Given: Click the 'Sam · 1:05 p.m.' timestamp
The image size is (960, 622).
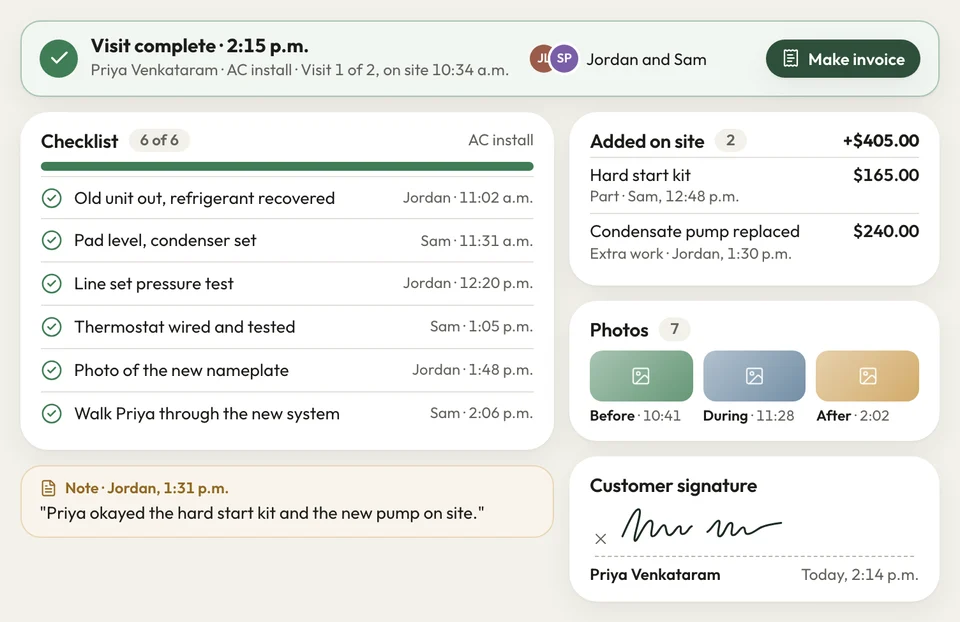Looking at the screenshot, I should pyautogui.click(x=481, y=327).
